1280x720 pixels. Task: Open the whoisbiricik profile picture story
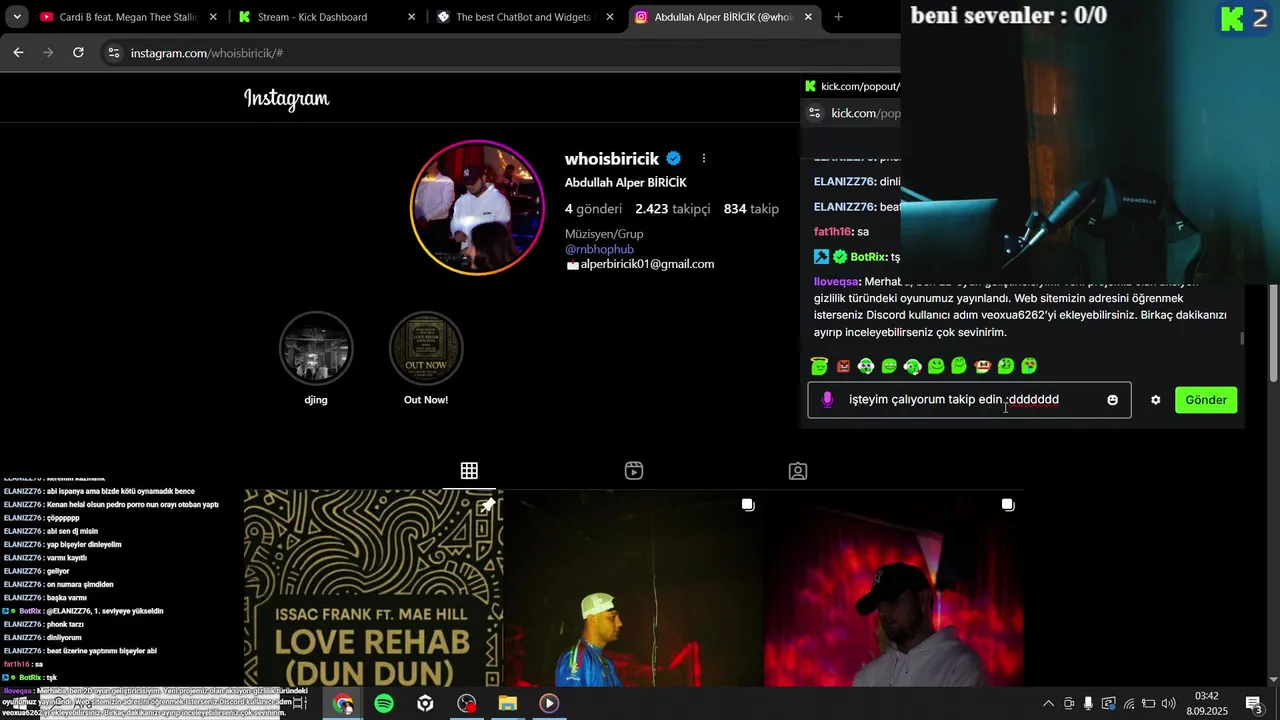tap(478, 208)
